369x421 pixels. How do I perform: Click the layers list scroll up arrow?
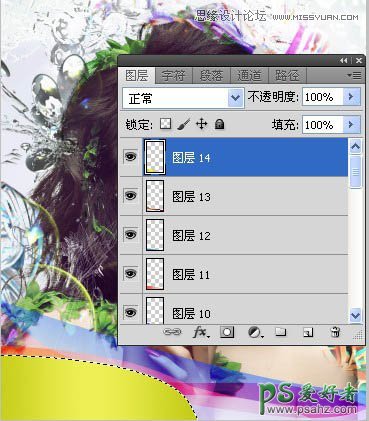[x=355, y=146]
